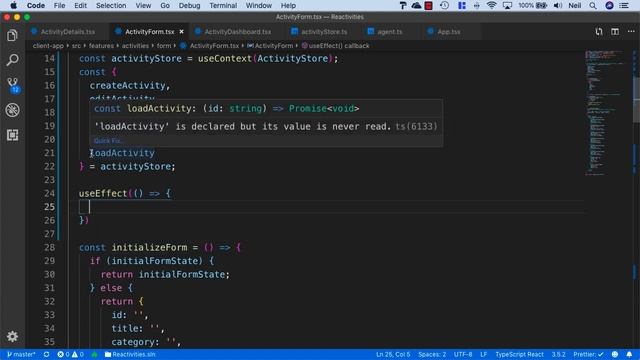640x360 pixels.
Task: Click the Quick Fix link in hover popup
Action: tap(109, 141)
